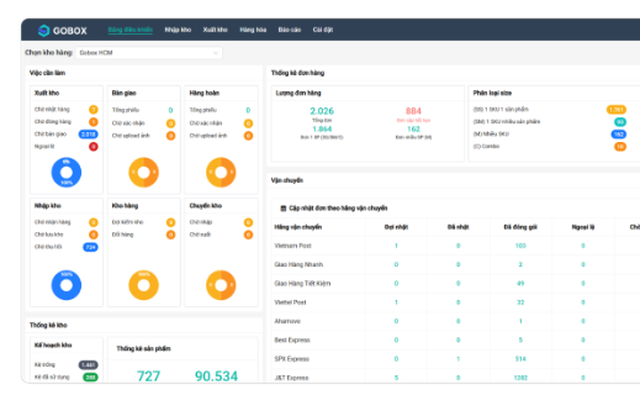This screenshot has height=400, width=640.
Task: Click the blue donut chart under Xuất kho
Action: coord(66,173)
